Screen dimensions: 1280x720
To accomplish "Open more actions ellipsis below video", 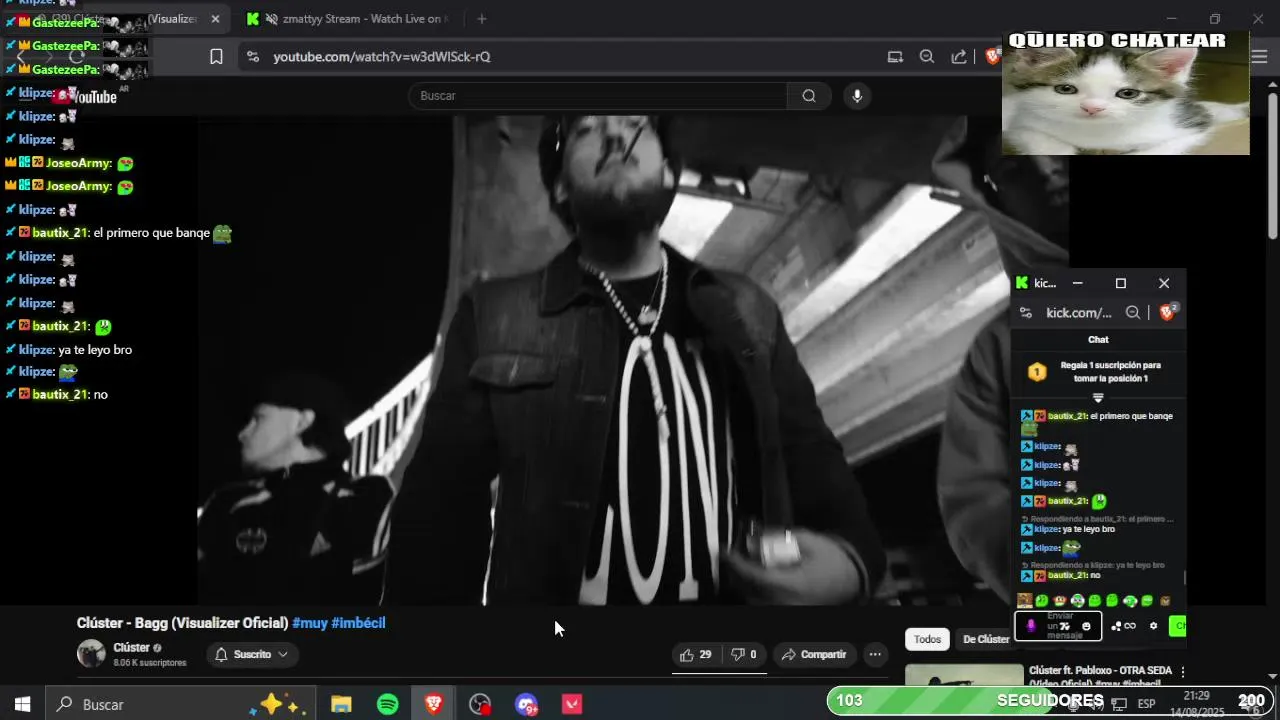I will point(875,655).
